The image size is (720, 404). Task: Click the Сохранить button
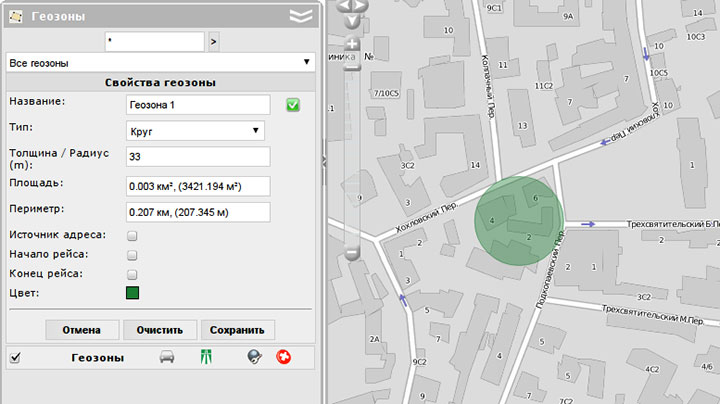click(237, 330)
